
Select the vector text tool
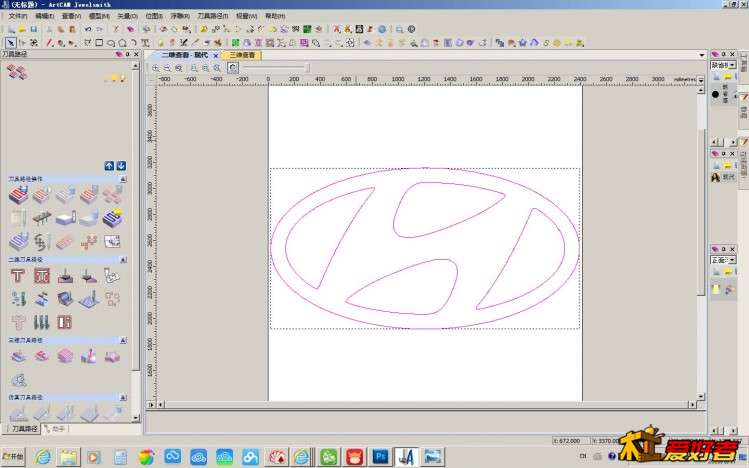coord(145,43)
